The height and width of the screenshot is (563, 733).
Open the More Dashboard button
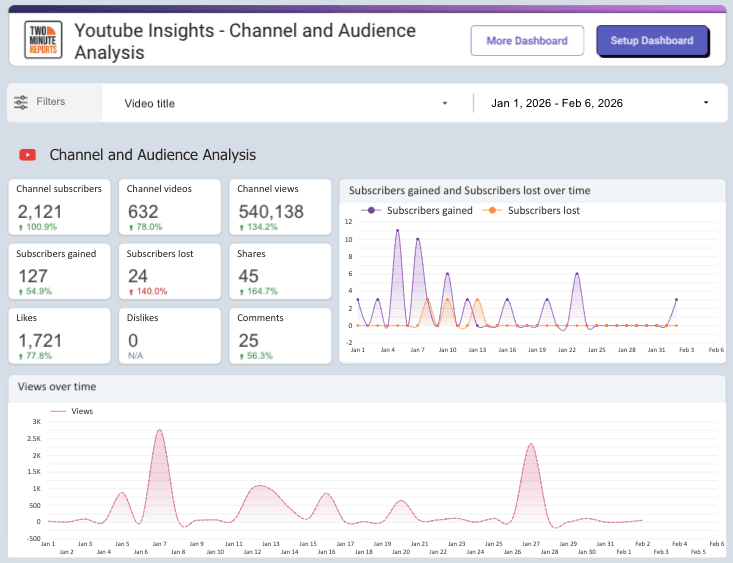pos(527,41)
